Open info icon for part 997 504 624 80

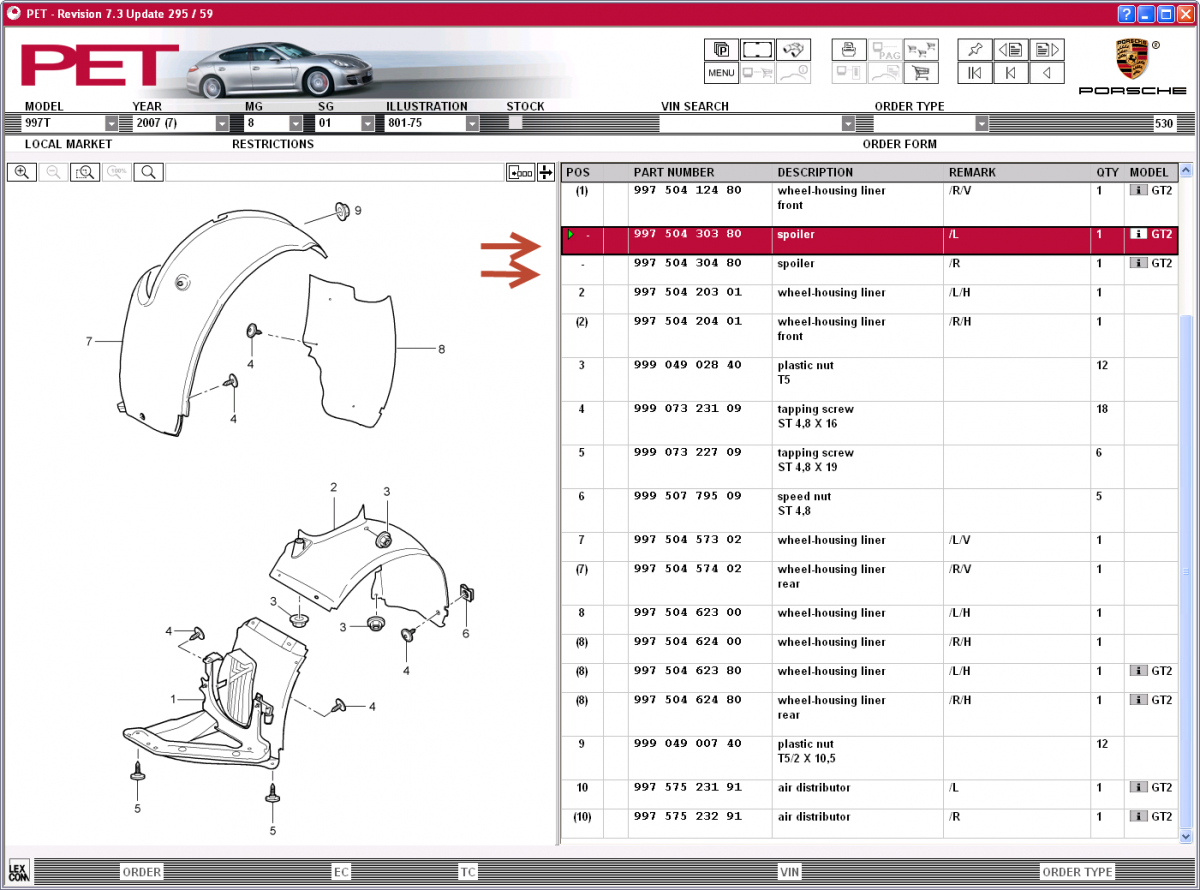[x=1138, y=700]
